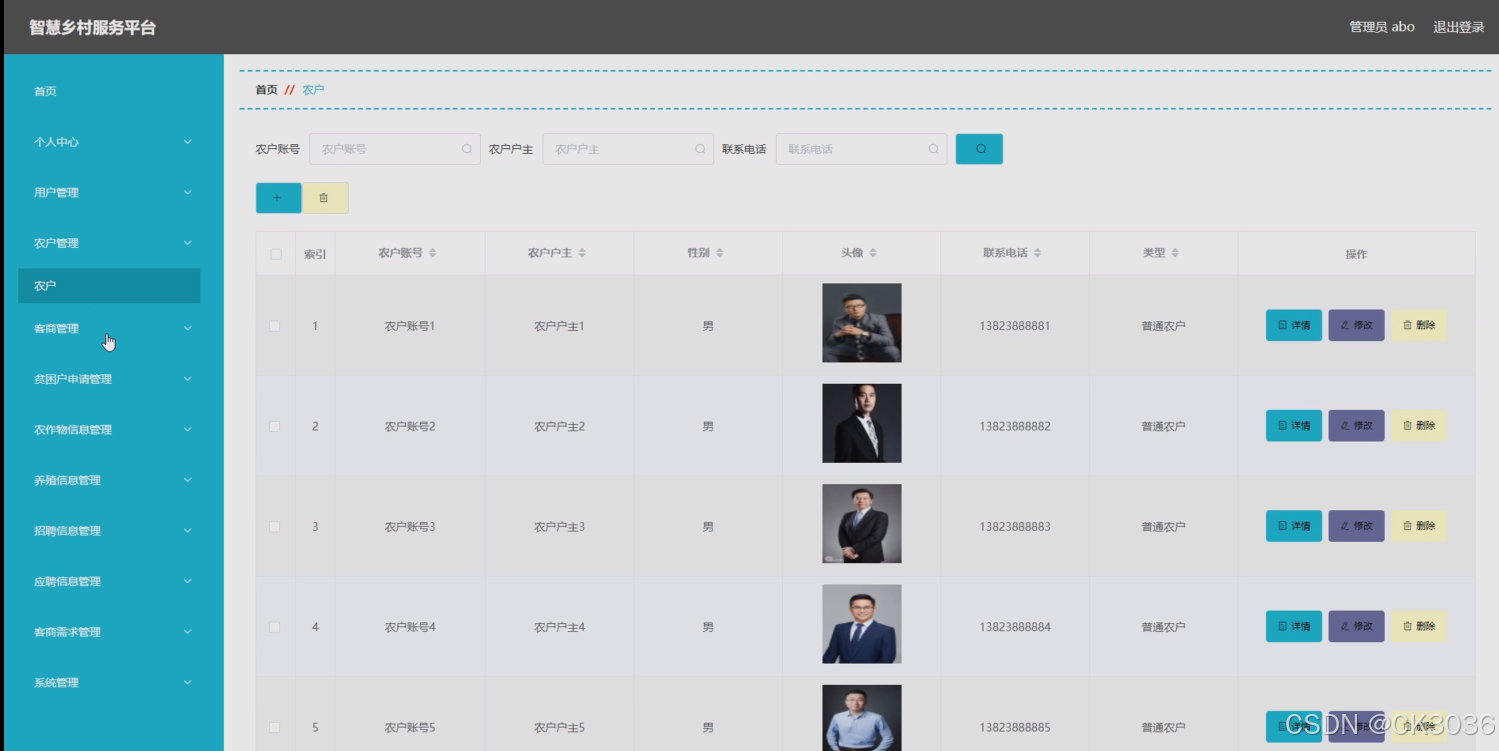Viewport: 1499px width, 751px height.
Task: Click 智慧乡村服务平台 title
Action: [93, 28]
